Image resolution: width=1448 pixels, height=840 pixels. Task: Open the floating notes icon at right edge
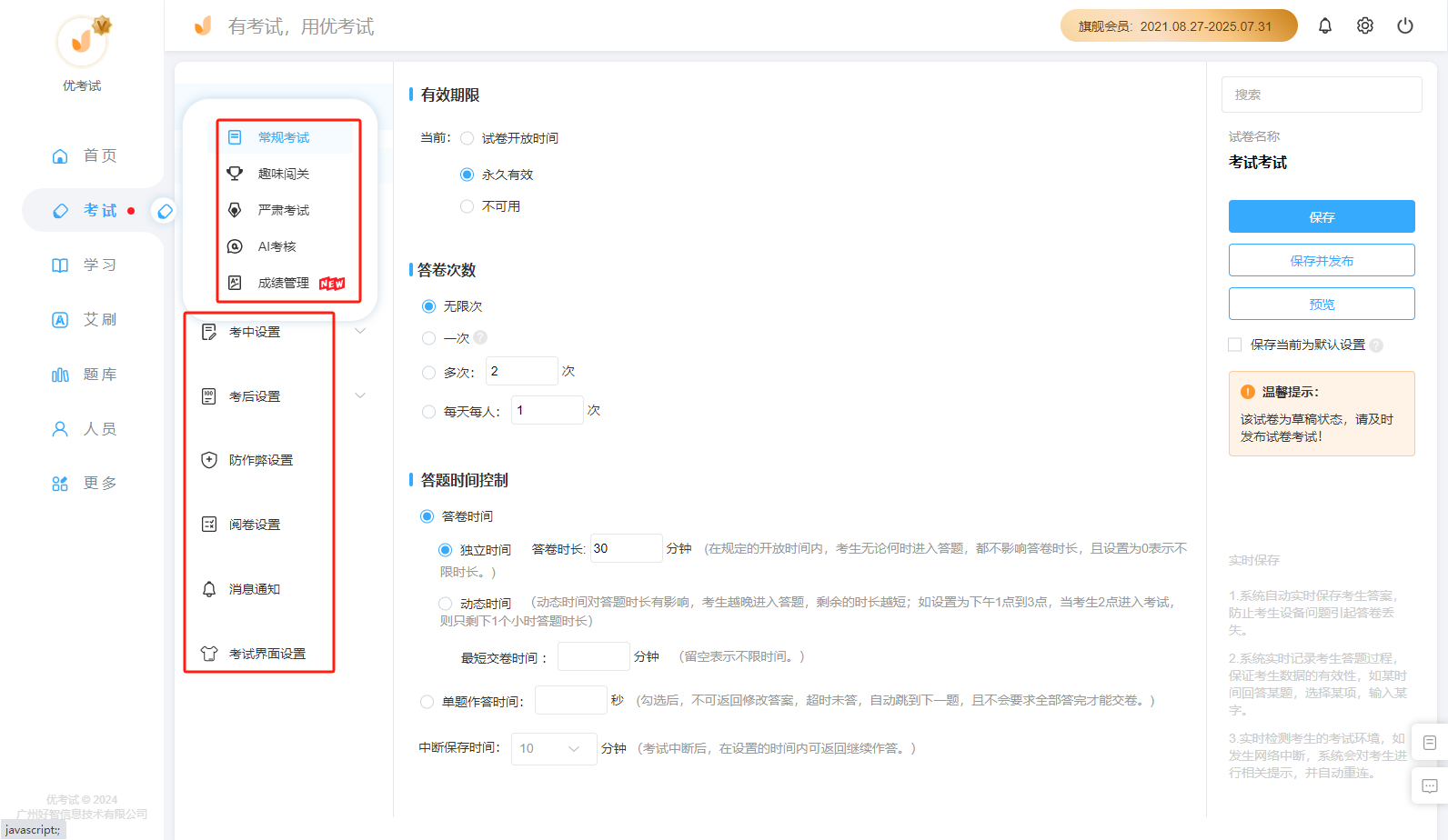pos(1430,743)
